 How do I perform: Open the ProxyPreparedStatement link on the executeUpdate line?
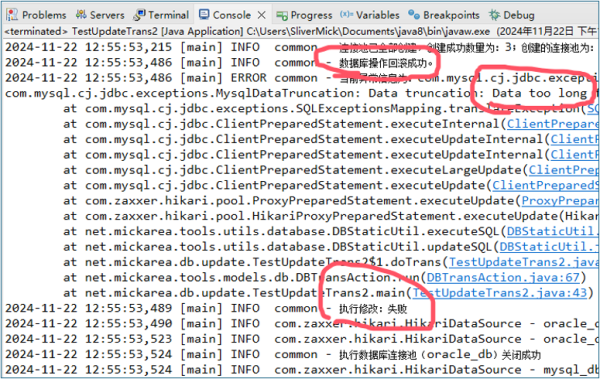(560, 201)
